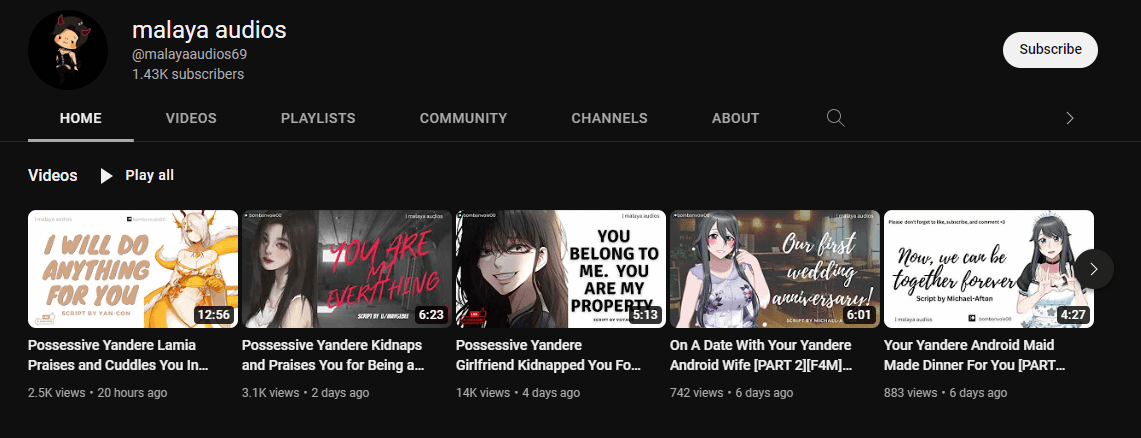This screenshot has height=438, width=1141.
Task: Click '3.1K views • 2 days ago' text
Action: click(306, 393)
